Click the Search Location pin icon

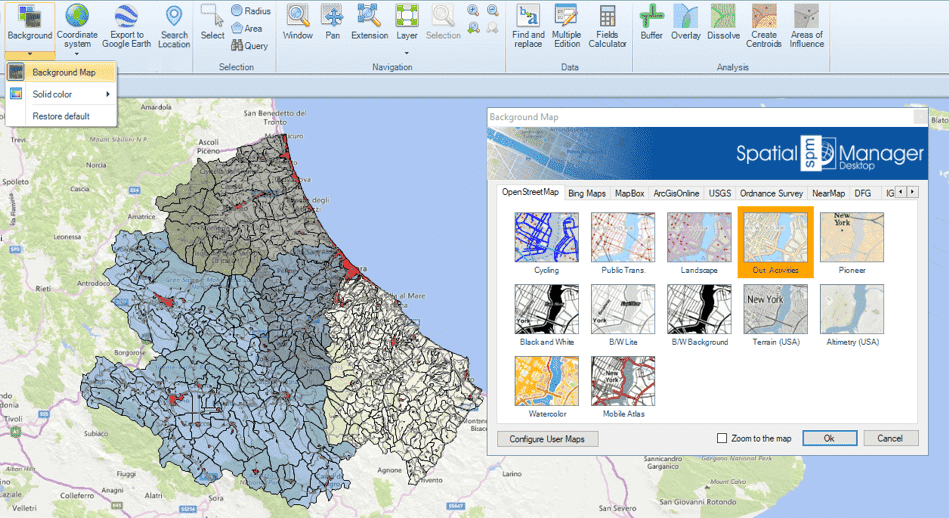click(174, 16)
